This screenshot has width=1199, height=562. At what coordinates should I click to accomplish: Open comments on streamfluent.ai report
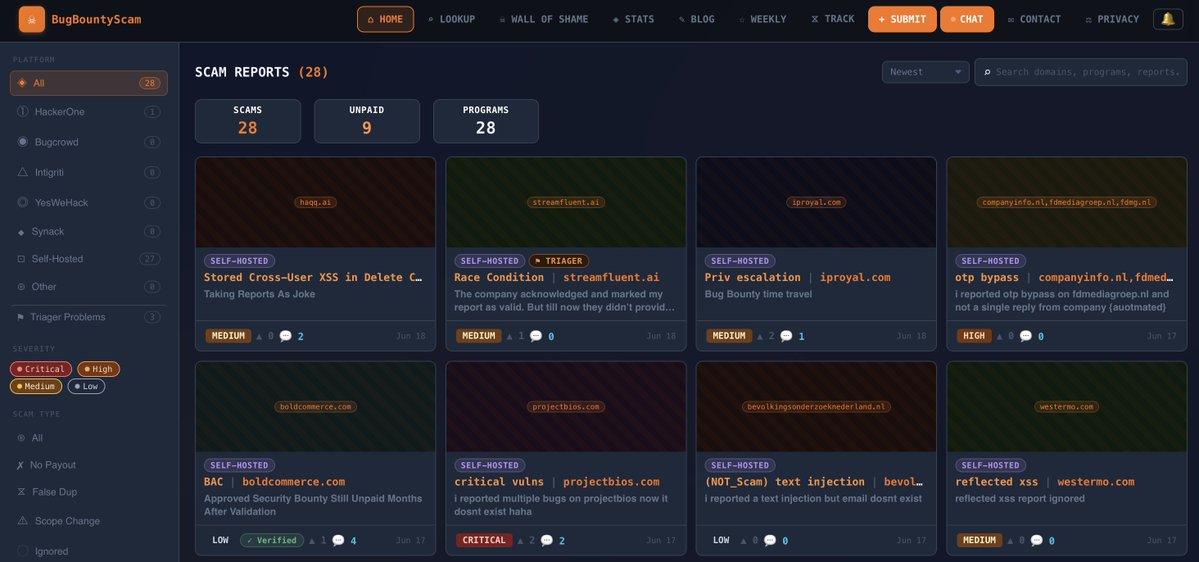click(542, 336)
